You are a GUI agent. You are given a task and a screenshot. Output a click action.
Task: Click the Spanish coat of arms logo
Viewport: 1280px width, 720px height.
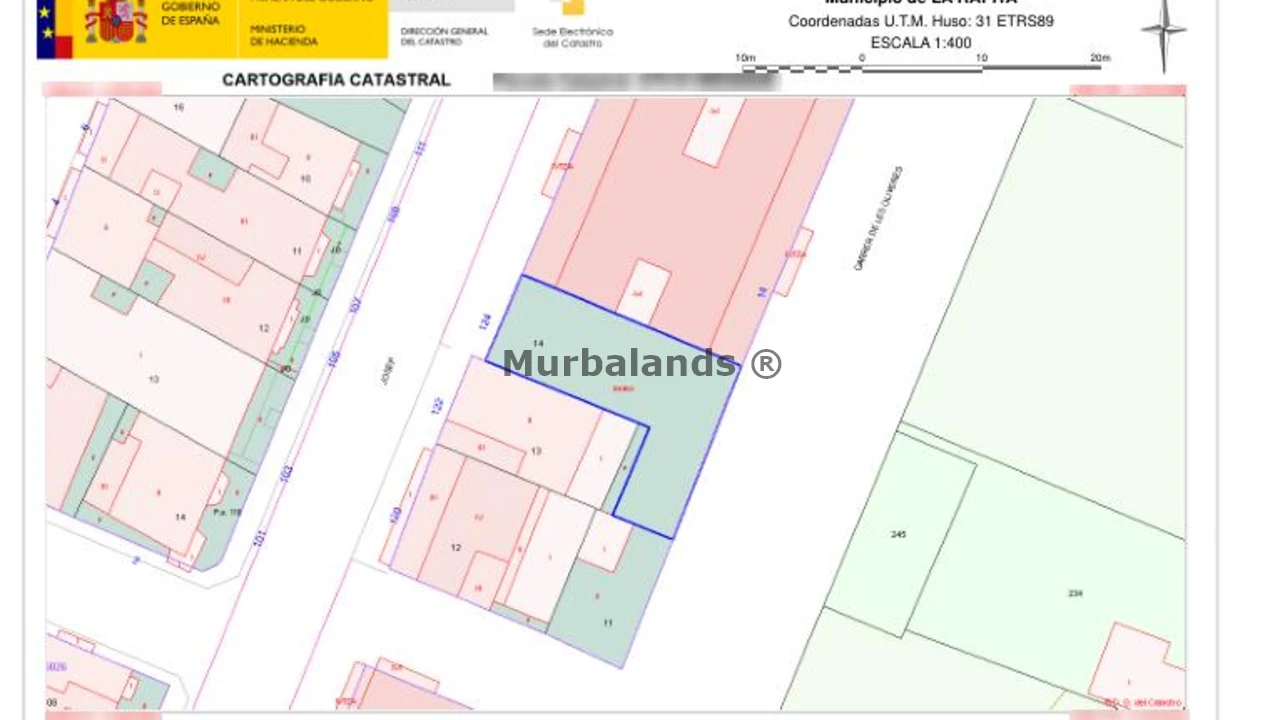click(116, 21)
